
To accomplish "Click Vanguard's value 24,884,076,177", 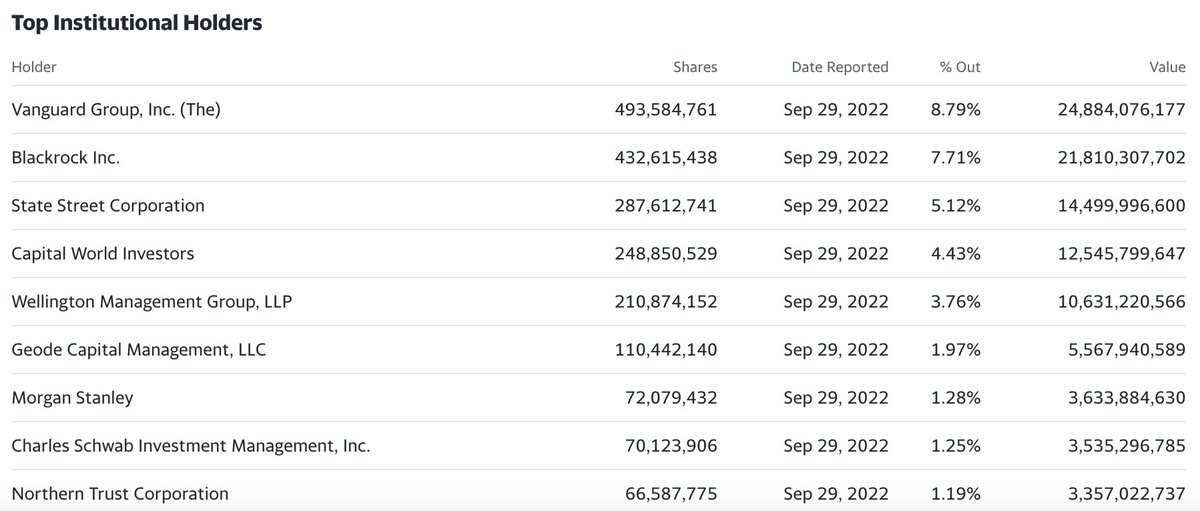I will click(1121, 110).
